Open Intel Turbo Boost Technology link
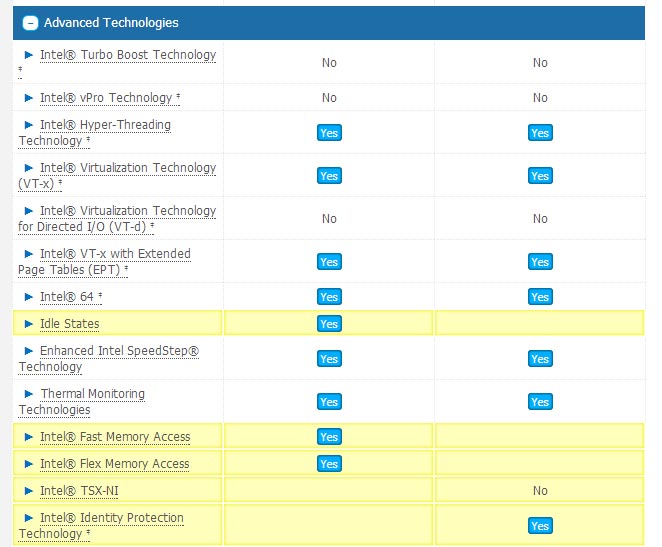Screen dimensions: 662x547 (x=128, y=55)
